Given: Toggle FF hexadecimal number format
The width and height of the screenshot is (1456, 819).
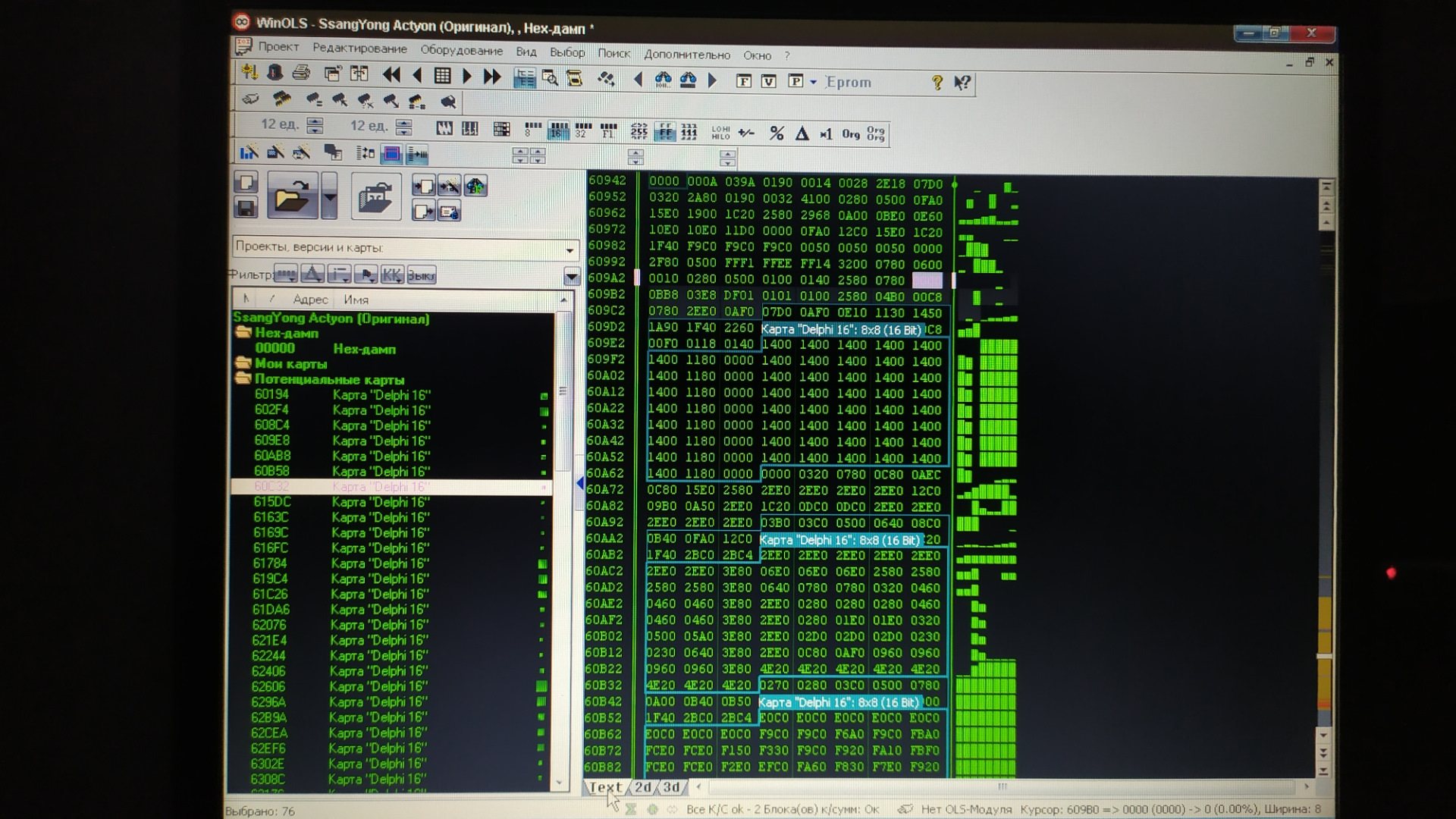Looking at the screenshot, I should (x=665, y=132).
